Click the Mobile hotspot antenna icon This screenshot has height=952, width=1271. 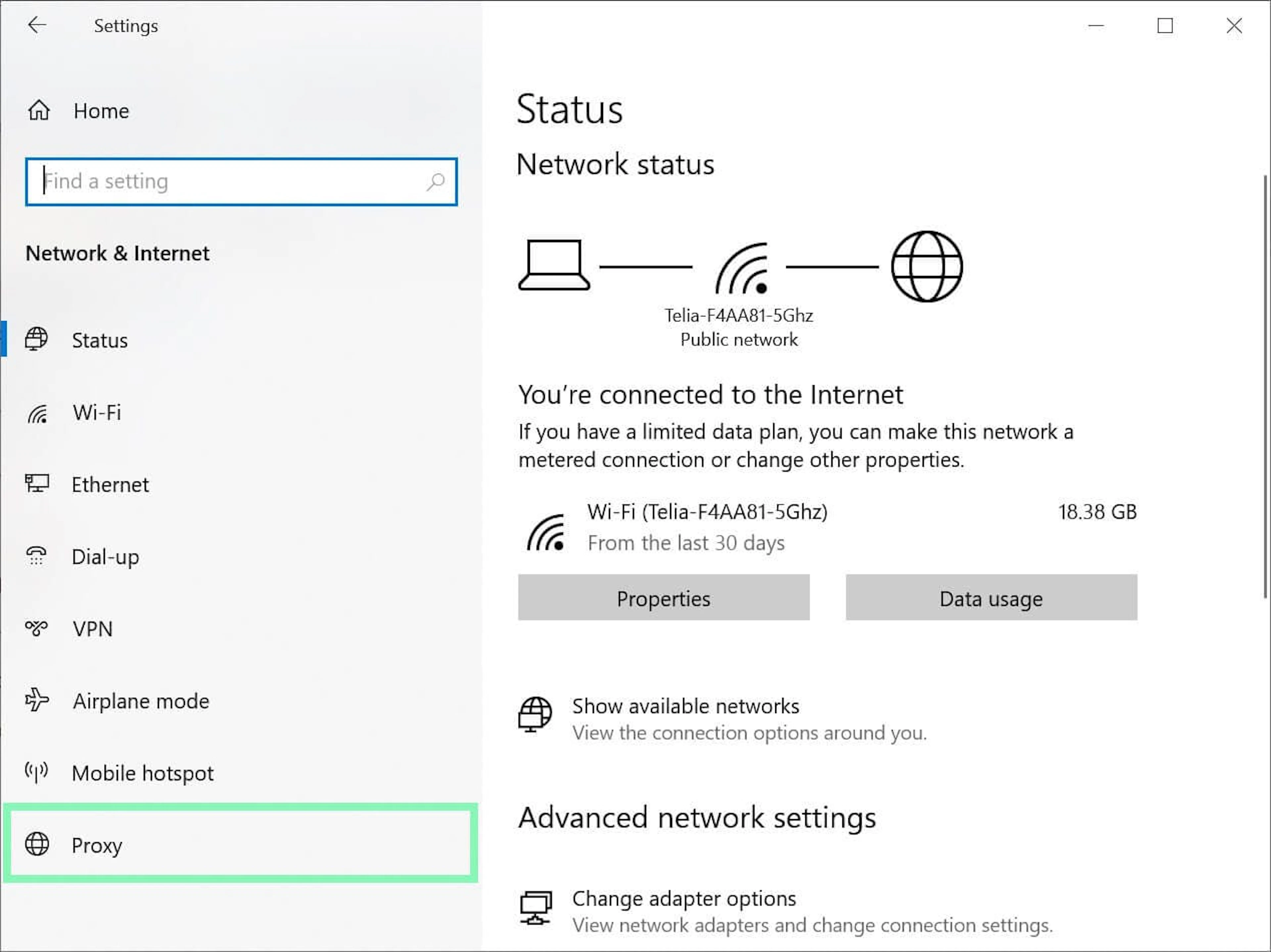pyautogui.click(x=36, y=772)
